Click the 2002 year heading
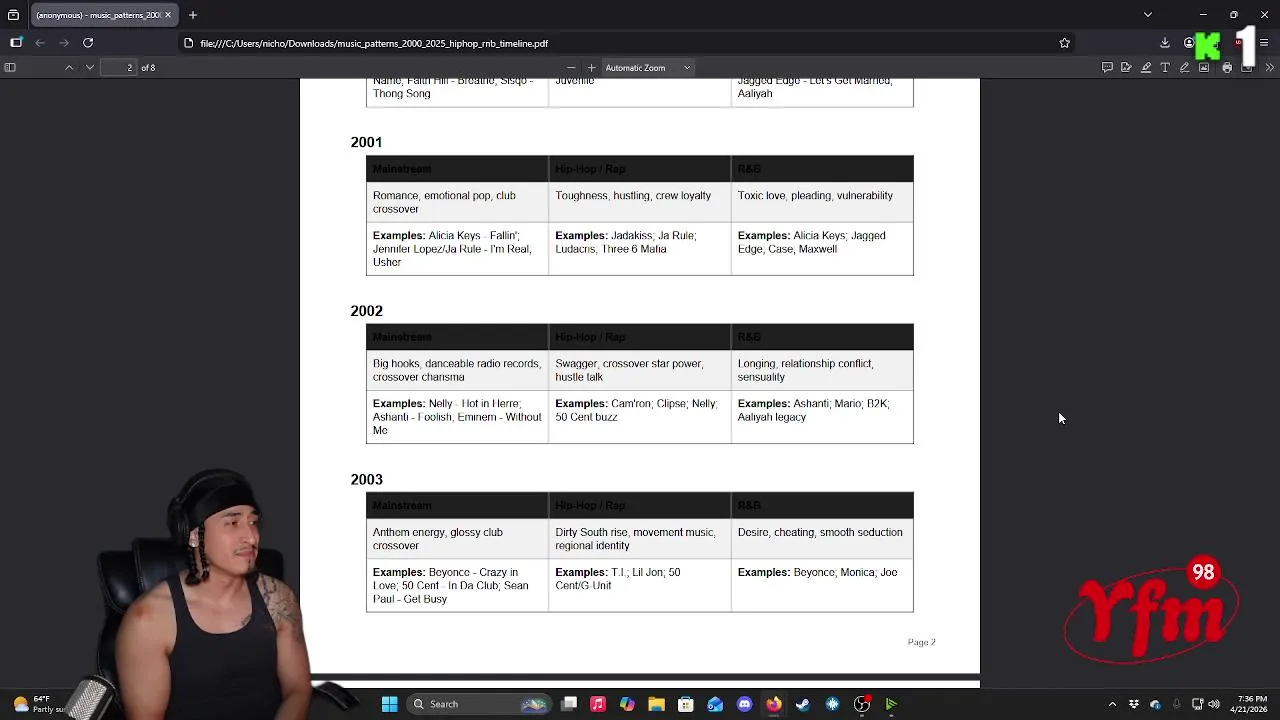1280x720 pixels. pyautogui.click(x=366, y=311)
